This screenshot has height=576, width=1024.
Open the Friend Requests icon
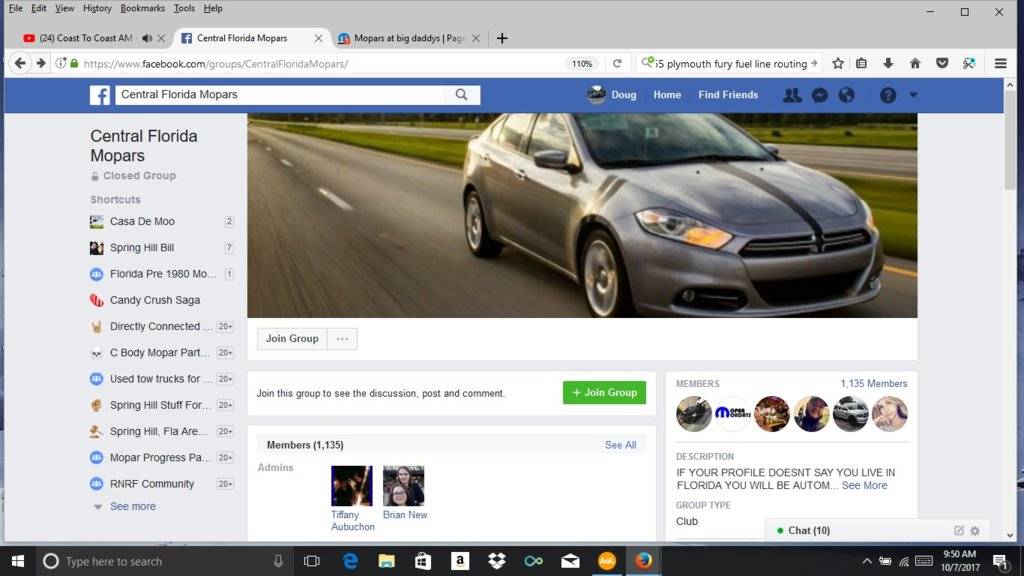(792, 95)
